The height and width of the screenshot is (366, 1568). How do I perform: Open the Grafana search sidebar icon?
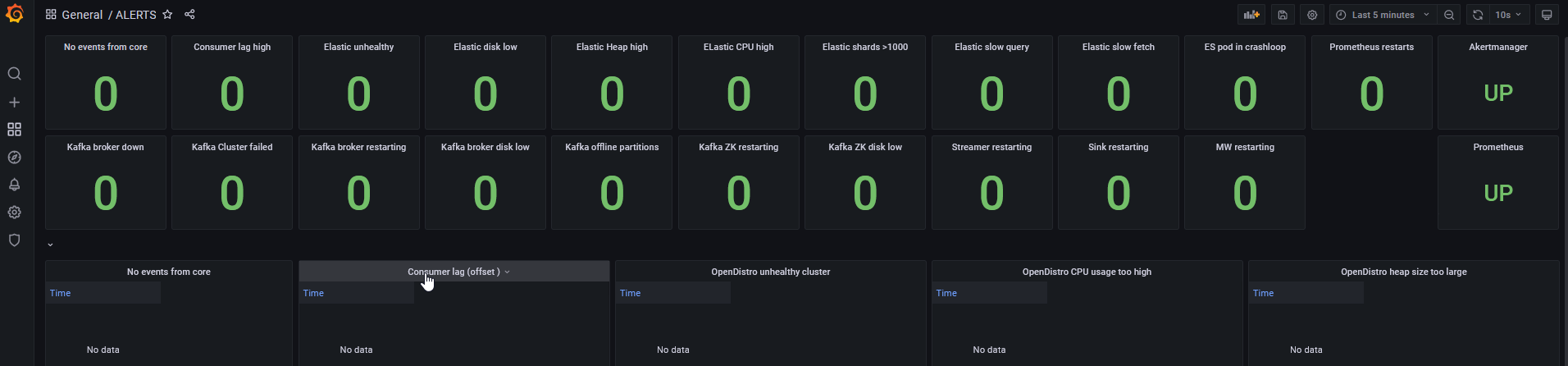[14, 74]
